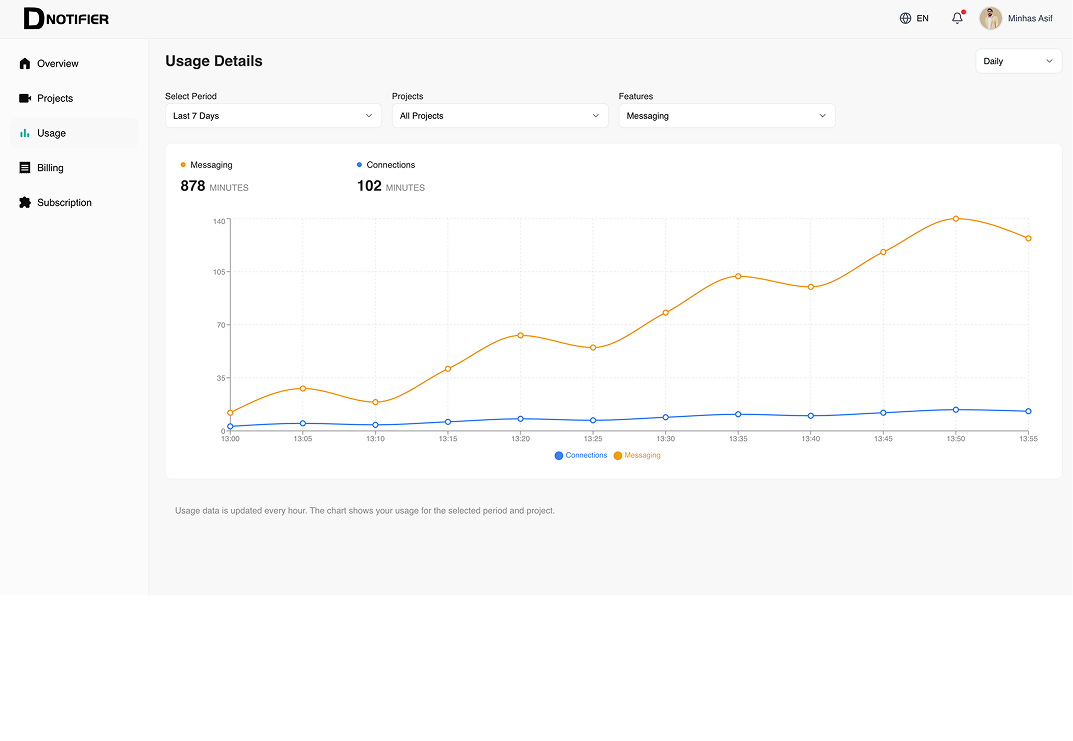Click the Messaging peak point at 13:50
Image resolution: width=1073 pixels, height=741 pixels.
(x=956, y=218)
